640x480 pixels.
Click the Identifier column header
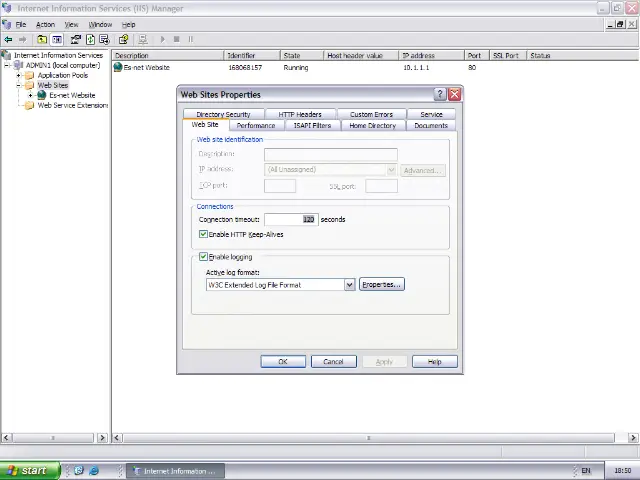252,56
